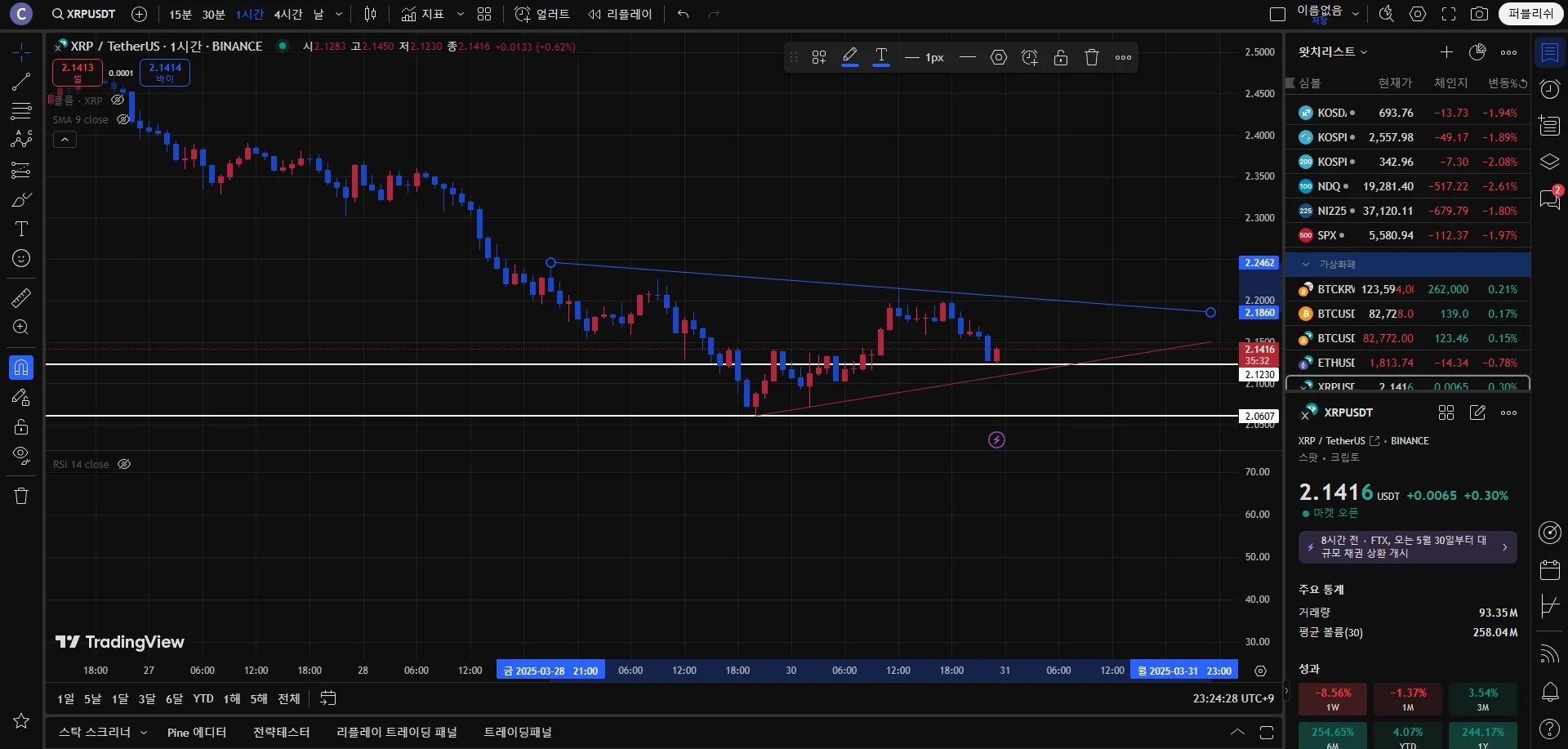
Task: Toggle visibility of the RSI 14 indicator
Action: (124, 464)
